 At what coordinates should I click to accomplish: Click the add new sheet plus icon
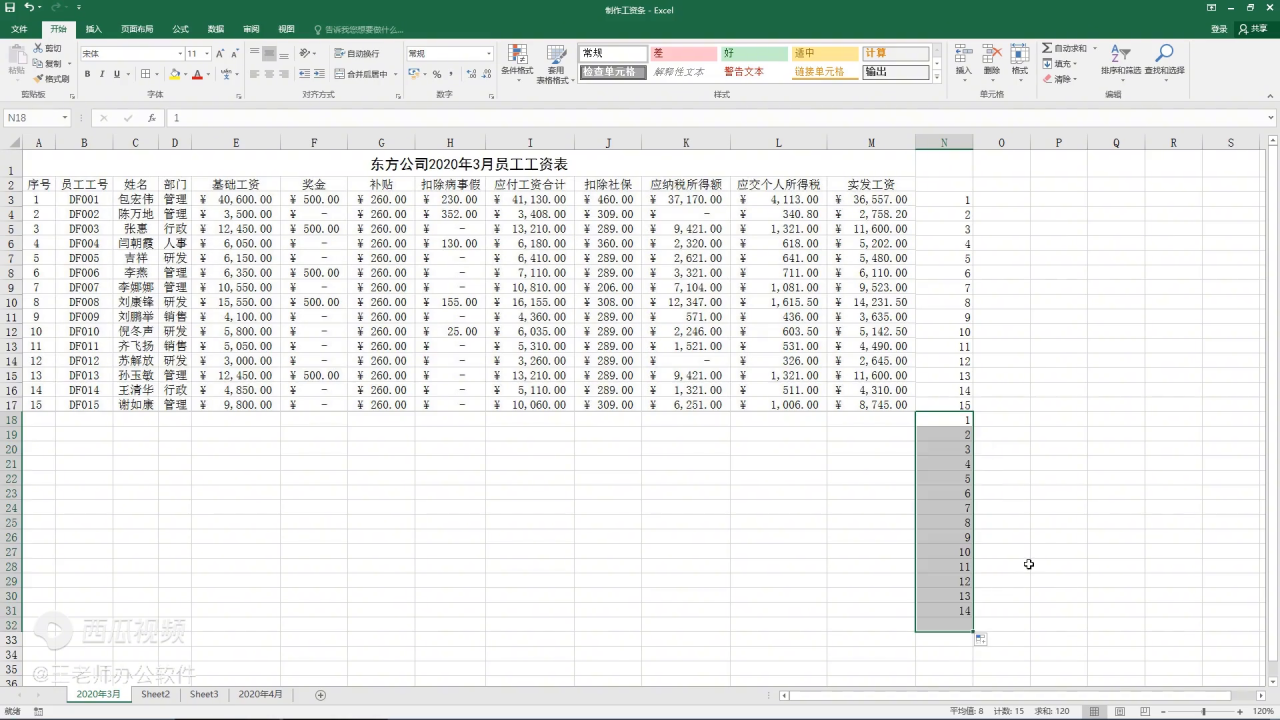[321, 694]
